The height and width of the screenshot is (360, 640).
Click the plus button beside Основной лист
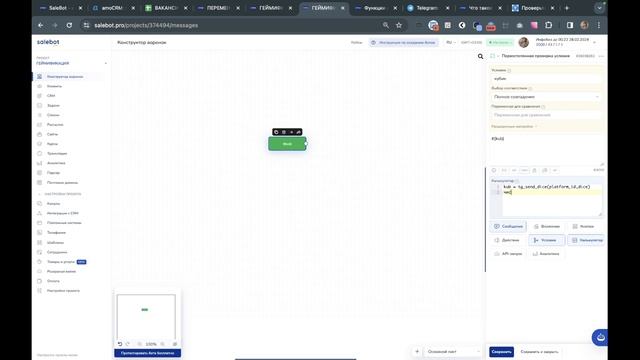(417, 351)
